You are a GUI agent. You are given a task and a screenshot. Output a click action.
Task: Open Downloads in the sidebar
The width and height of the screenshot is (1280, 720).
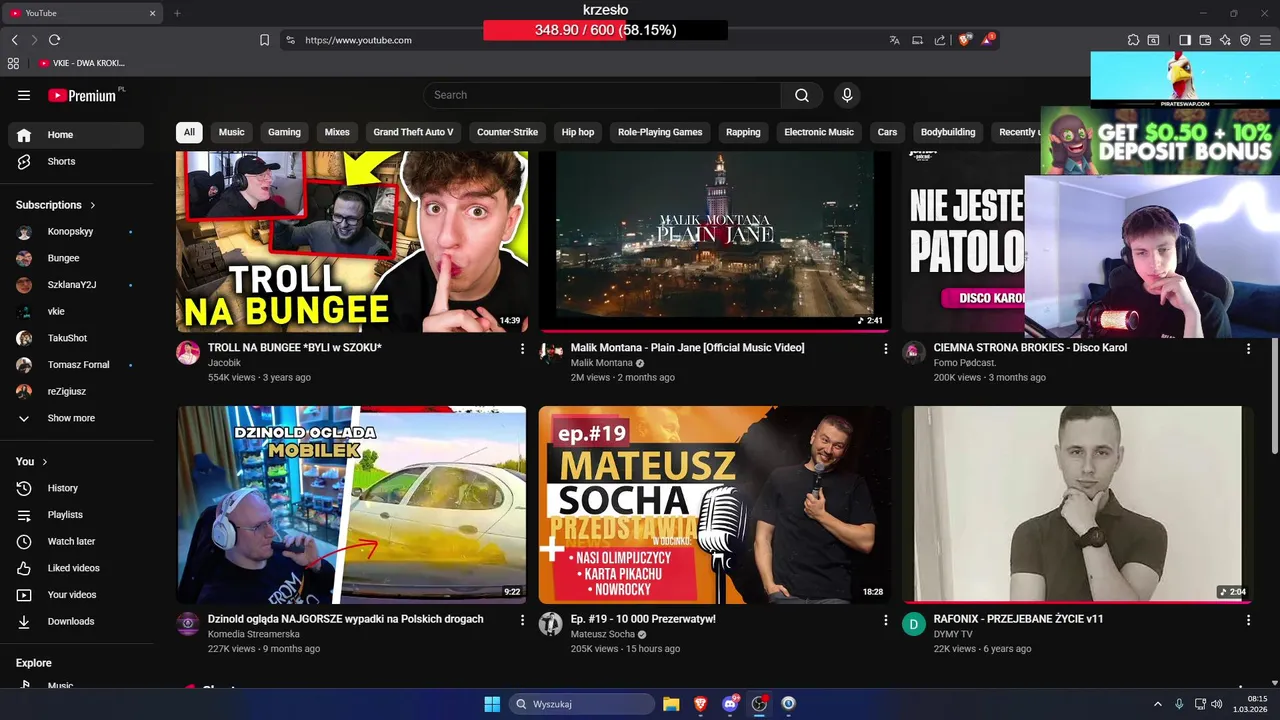coord(76,621)
